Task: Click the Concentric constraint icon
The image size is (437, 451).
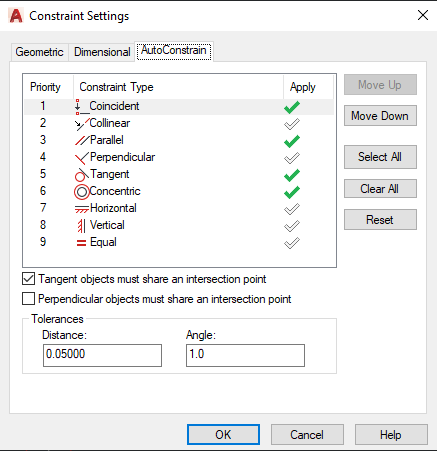Action: click(82, 192)
